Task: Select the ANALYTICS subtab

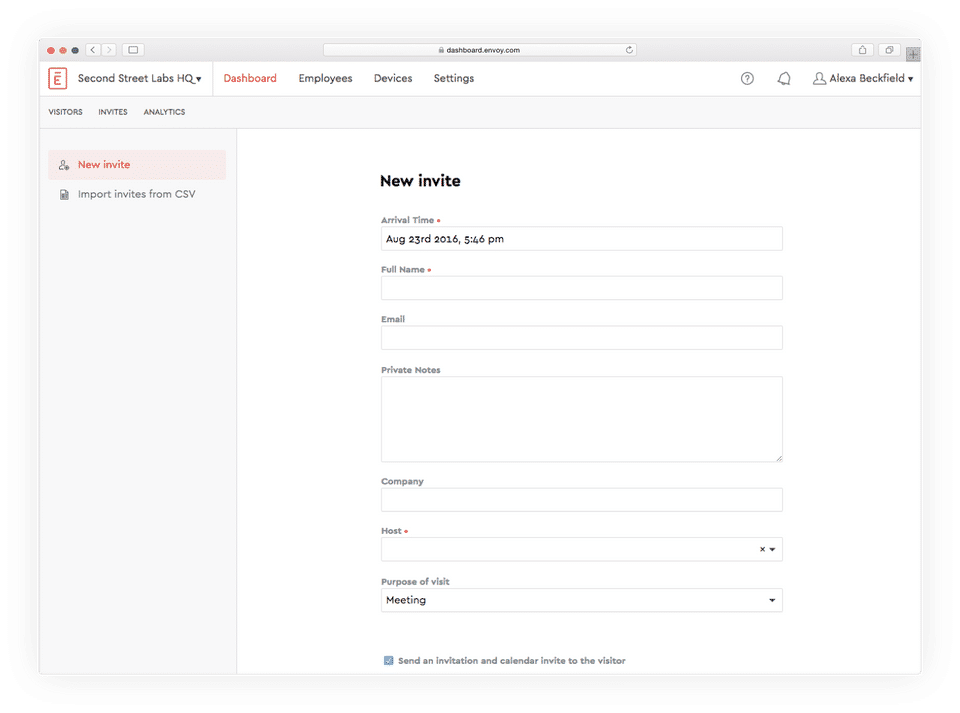Action: point(164,112)
